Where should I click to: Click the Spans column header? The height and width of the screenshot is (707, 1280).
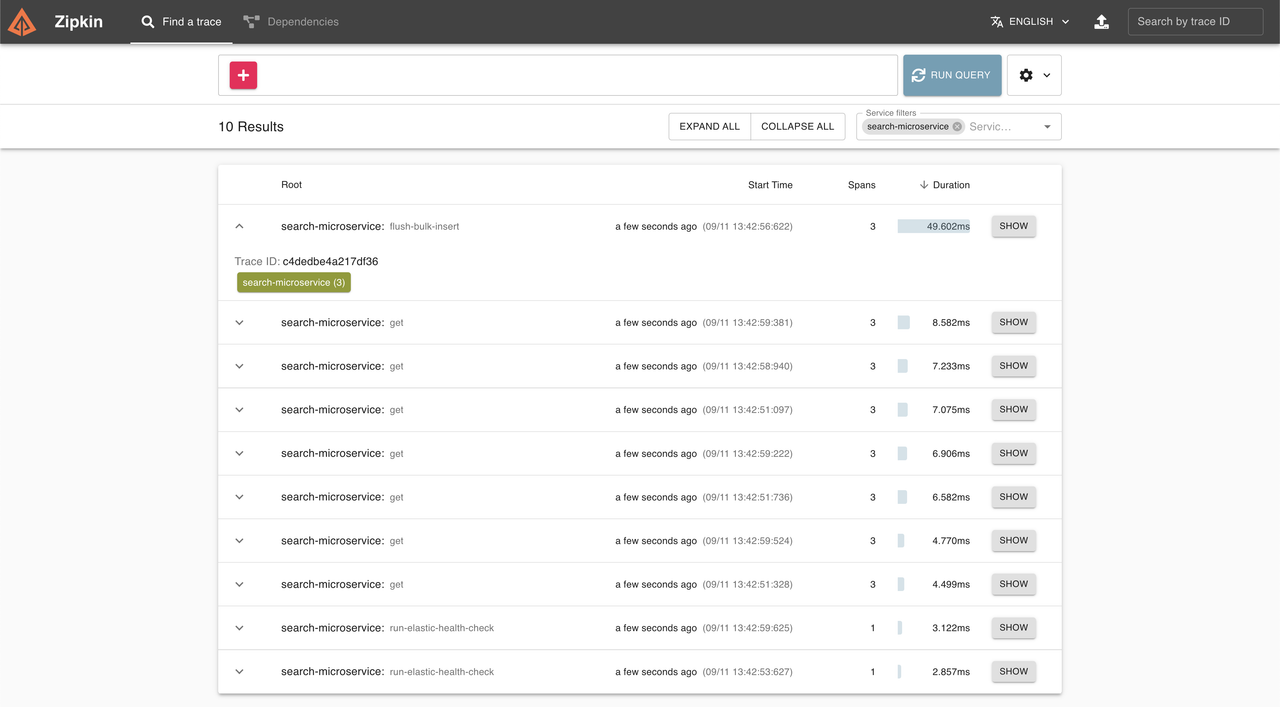pyautogui.click(x=861, y=185)
